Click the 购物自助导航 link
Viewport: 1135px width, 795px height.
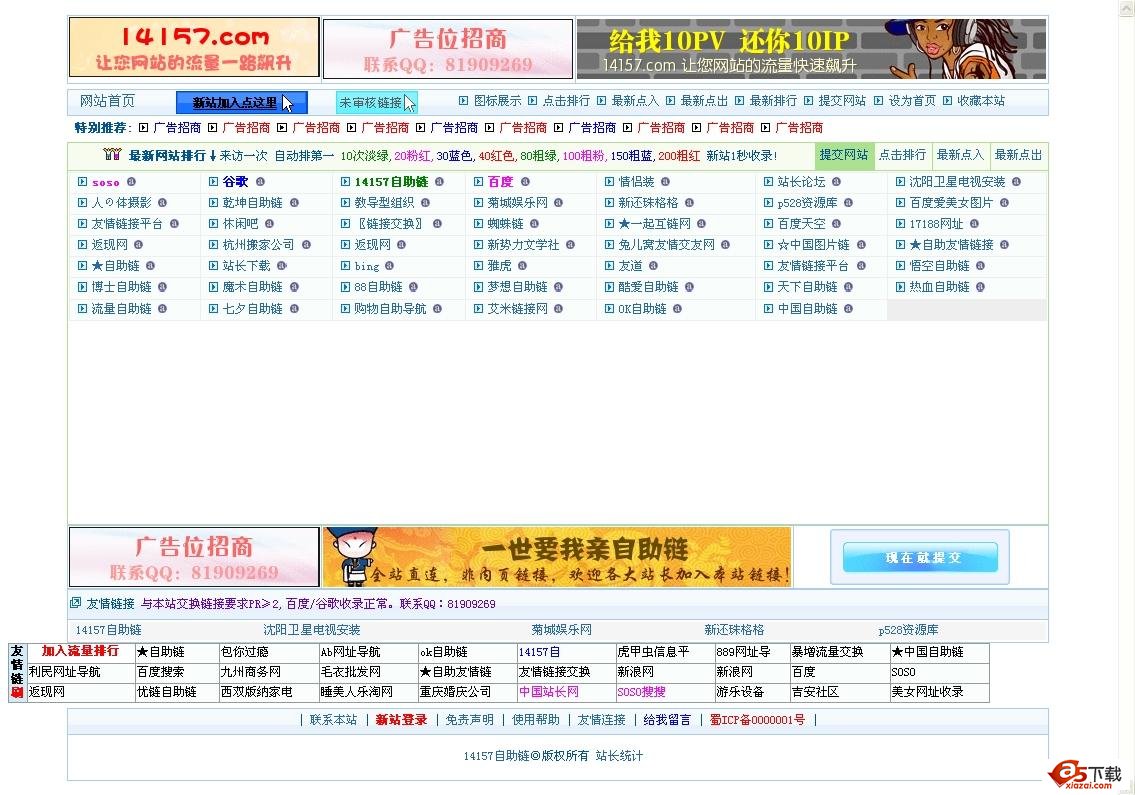pos(390,308)
